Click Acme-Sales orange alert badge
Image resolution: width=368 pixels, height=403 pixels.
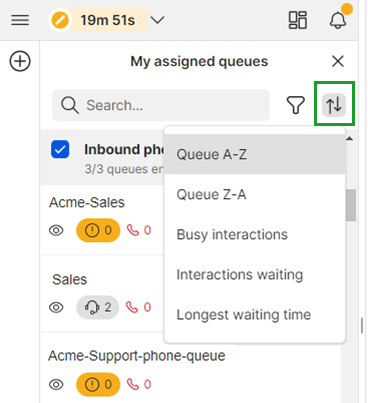tap(98, 230)
